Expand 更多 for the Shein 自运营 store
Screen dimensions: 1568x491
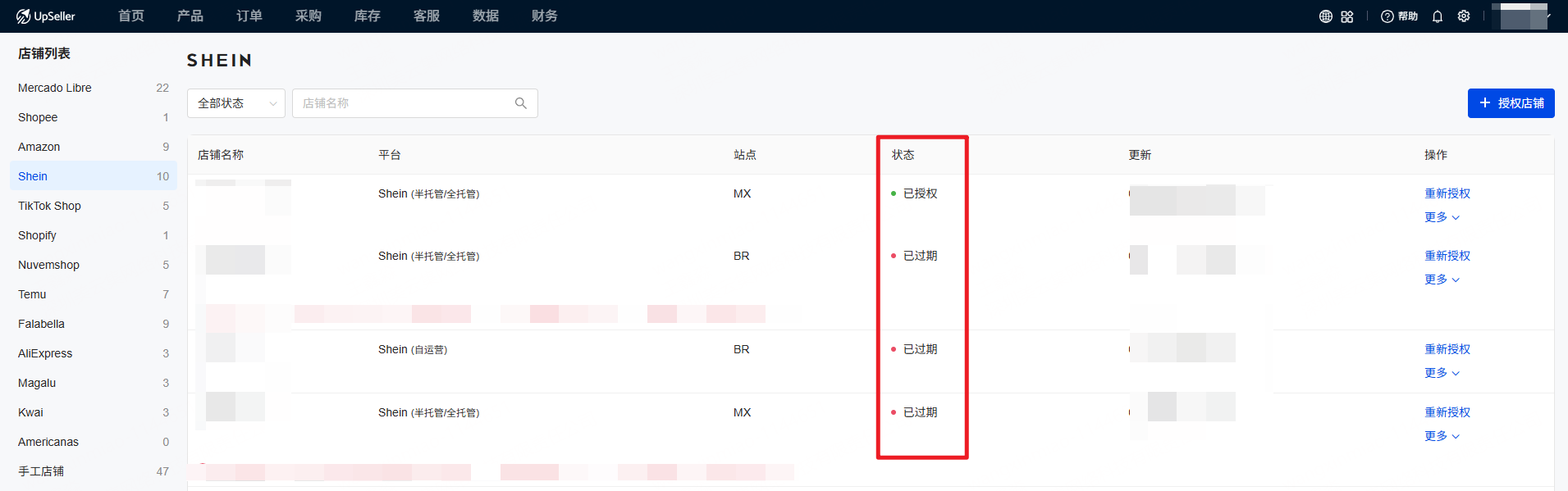coord(1442,373)
